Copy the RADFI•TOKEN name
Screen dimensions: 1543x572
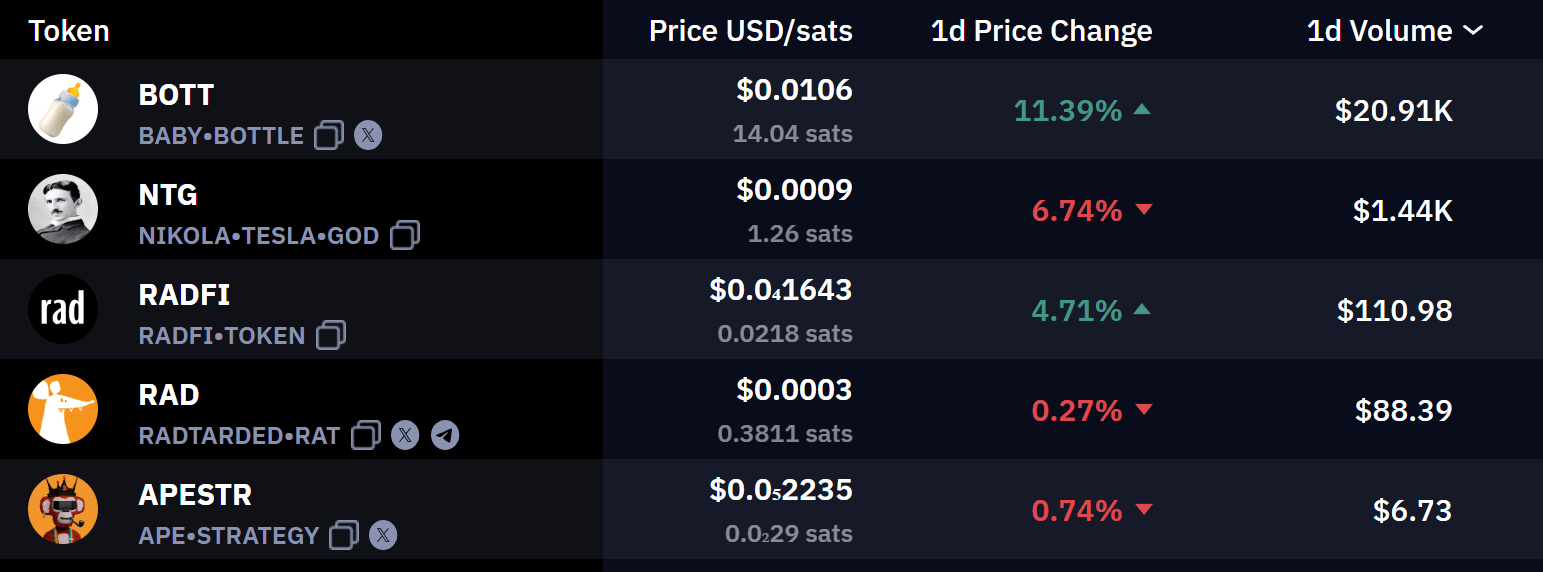331,335
